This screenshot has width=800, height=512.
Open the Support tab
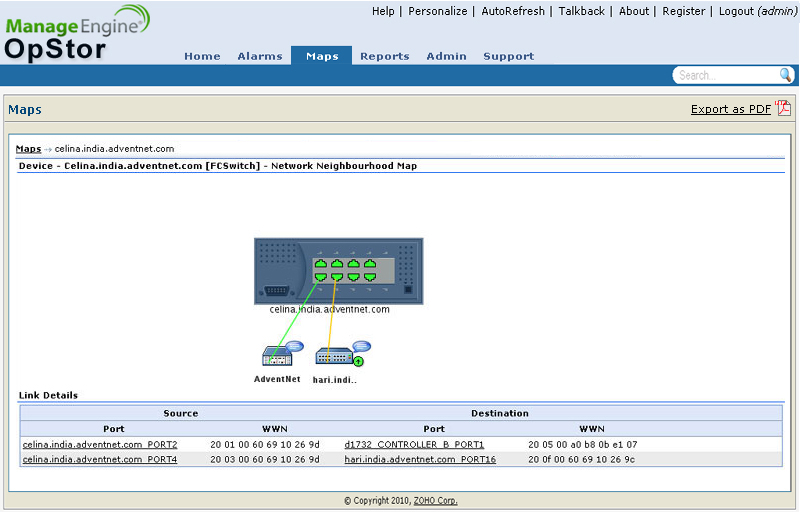(508, 57)
